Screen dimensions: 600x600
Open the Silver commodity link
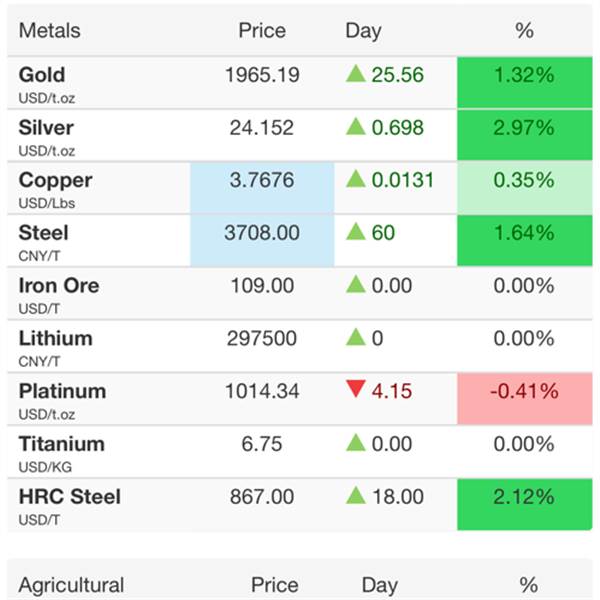pos(46,128)
